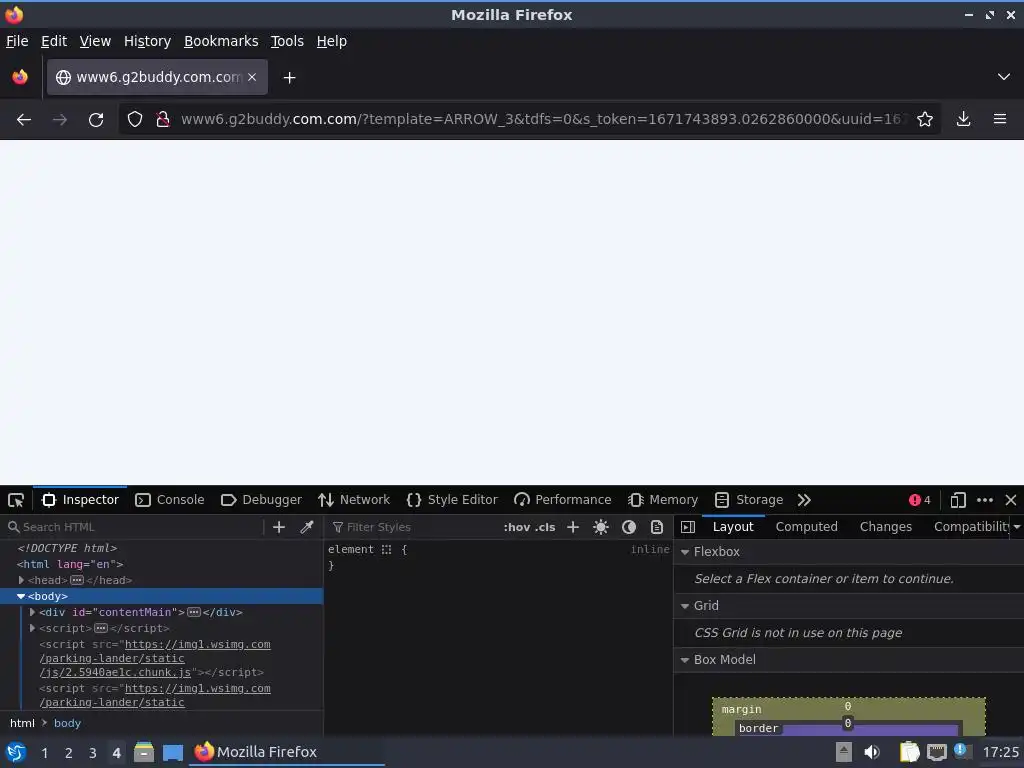
Task: Click the volume icon in system tray
Action: point(872,752)
